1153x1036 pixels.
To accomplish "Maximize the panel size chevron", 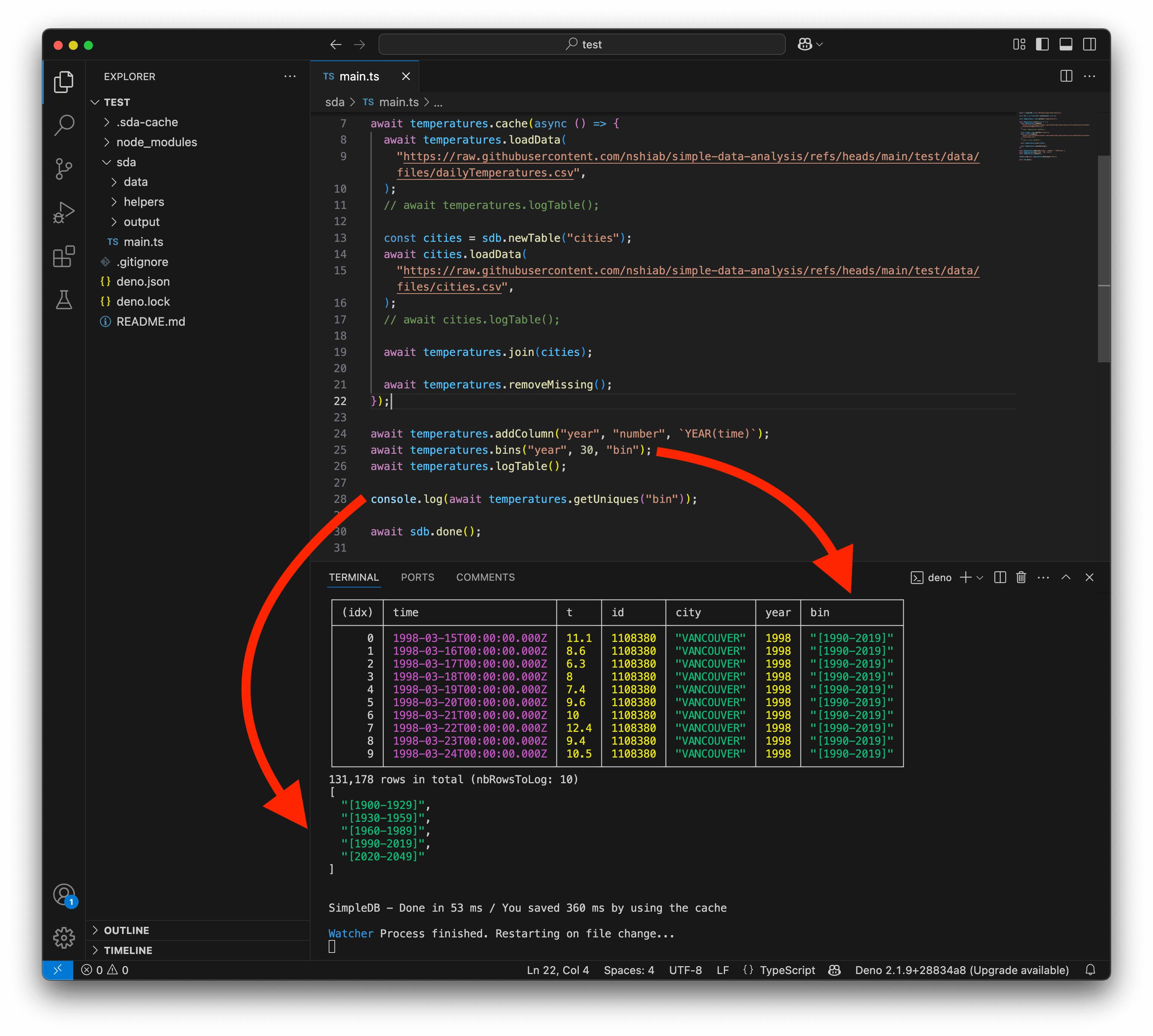I will coord(1066,578).
